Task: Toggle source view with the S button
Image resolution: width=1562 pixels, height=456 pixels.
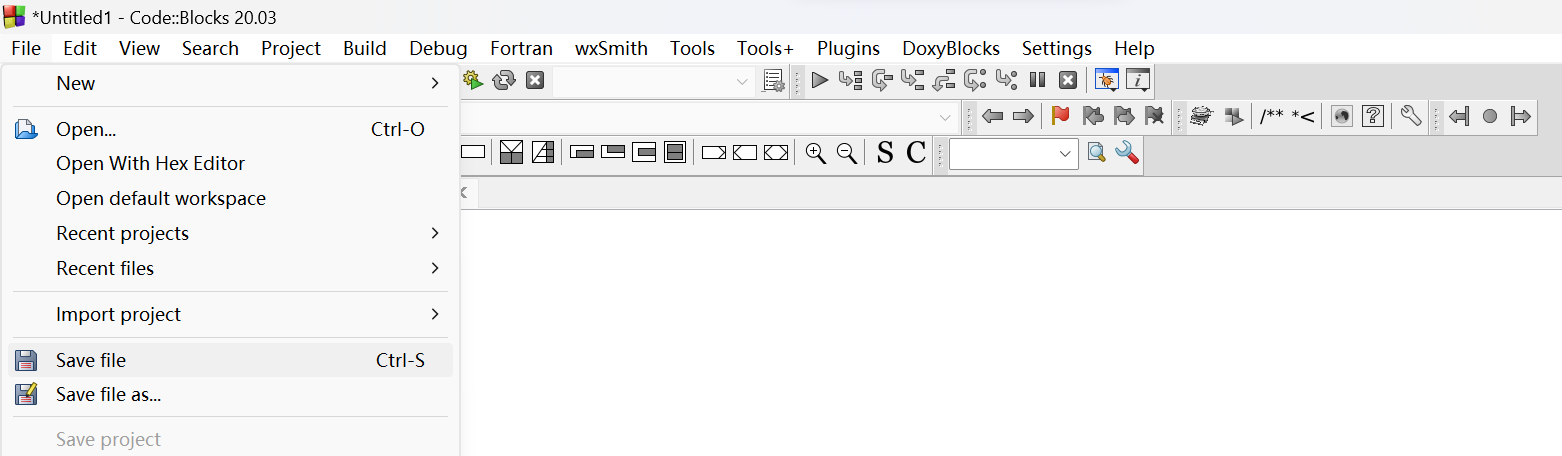Action: click(x=884, y=153)
